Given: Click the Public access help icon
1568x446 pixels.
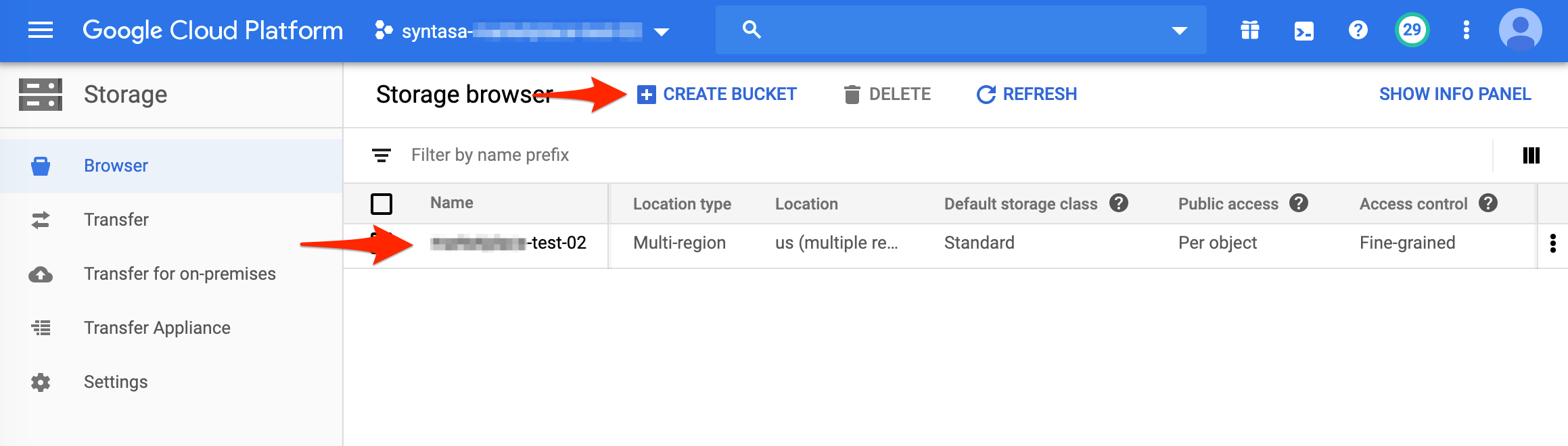Looking at the screenshot, I should pos(1299,203).
